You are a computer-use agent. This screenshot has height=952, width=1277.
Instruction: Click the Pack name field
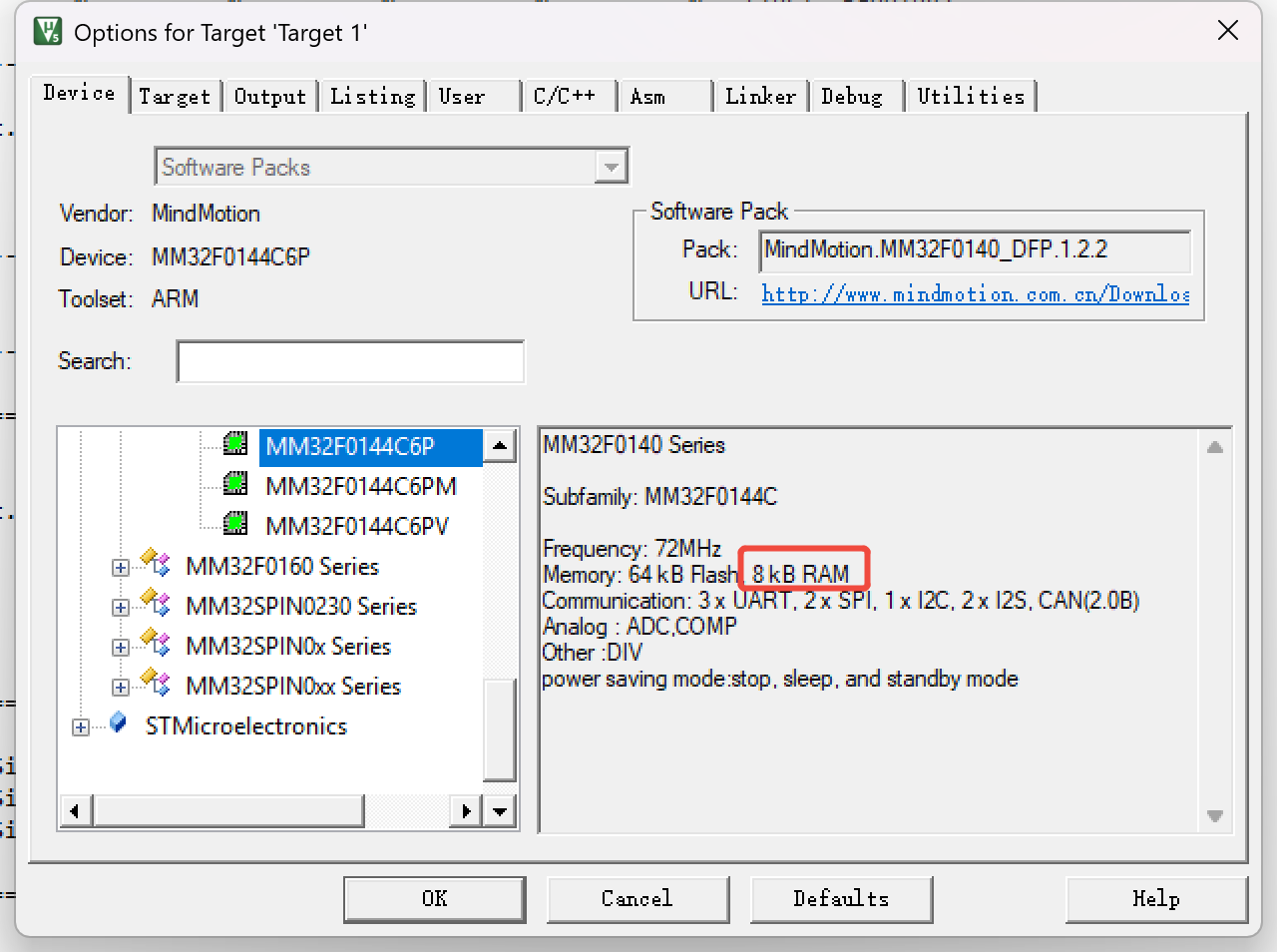[975, 250]
